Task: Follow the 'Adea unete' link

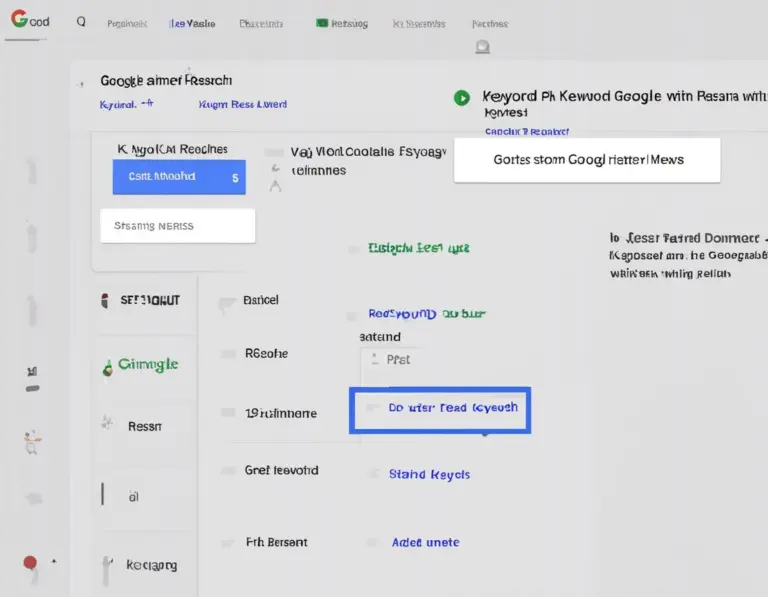Action: (425, 542)
